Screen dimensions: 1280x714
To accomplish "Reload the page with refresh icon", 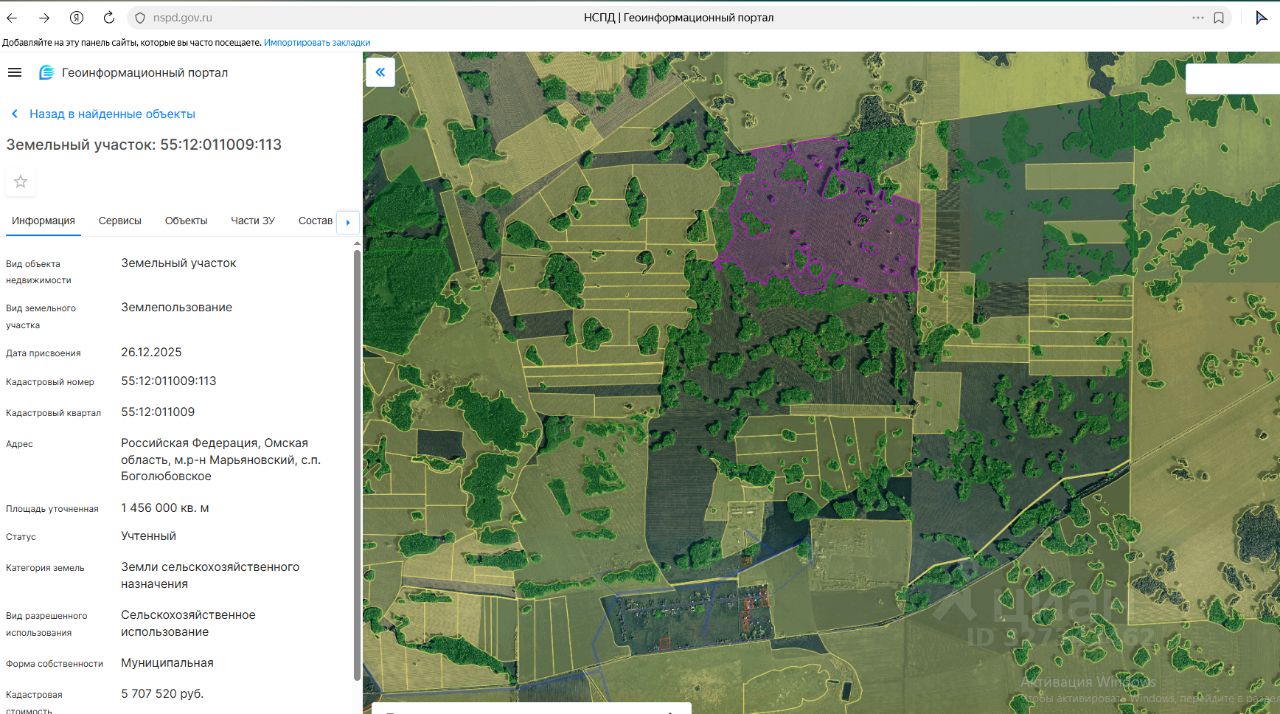I will tap(108, 18).
